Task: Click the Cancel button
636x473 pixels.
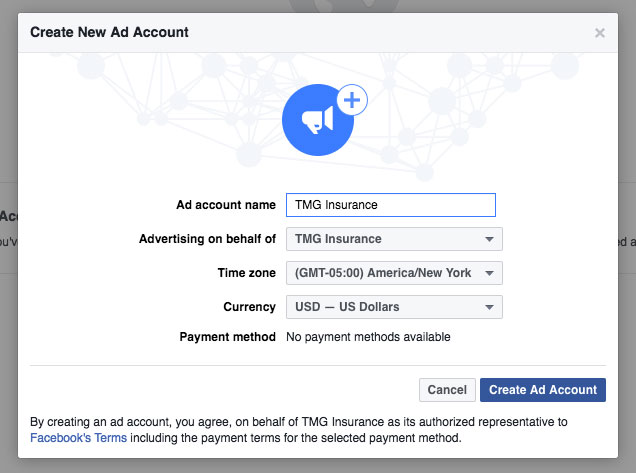Action: (447, 390)
